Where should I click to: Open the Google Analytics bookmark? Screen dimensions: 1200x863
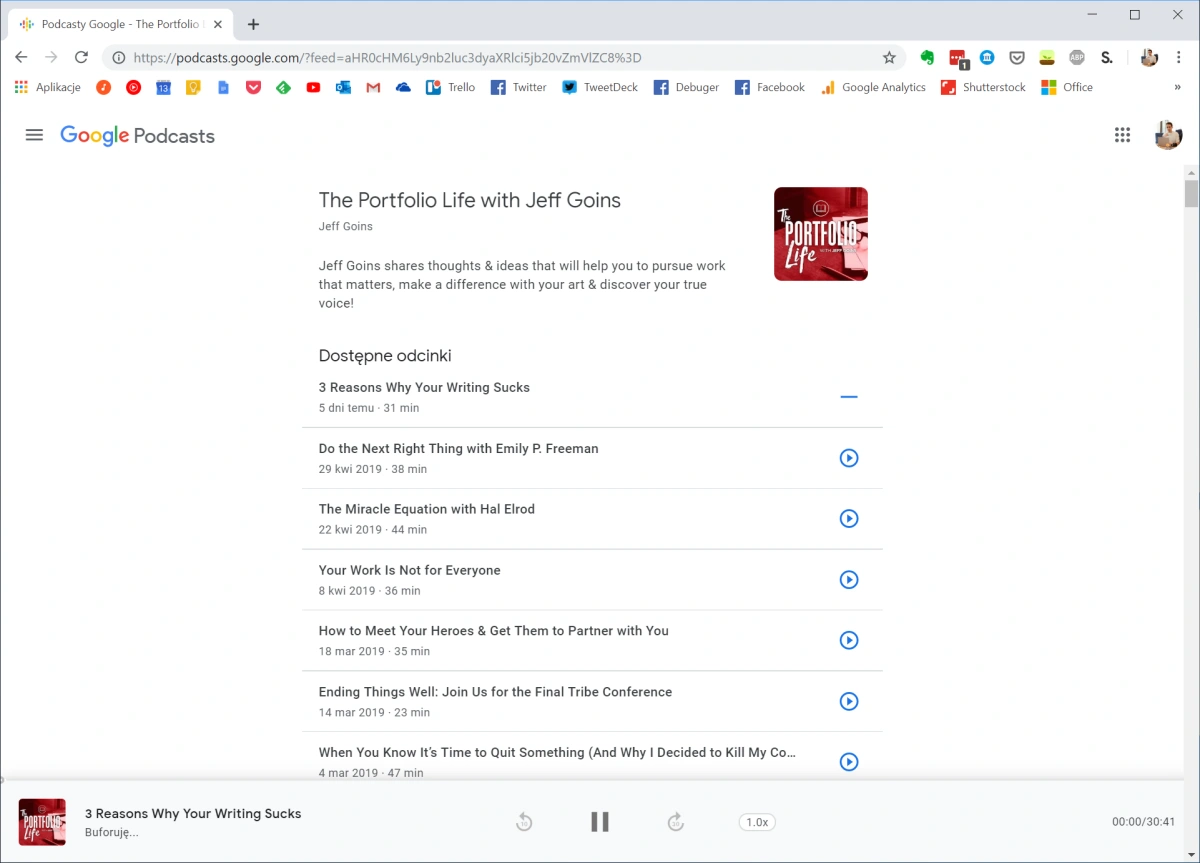click(873, 88)
